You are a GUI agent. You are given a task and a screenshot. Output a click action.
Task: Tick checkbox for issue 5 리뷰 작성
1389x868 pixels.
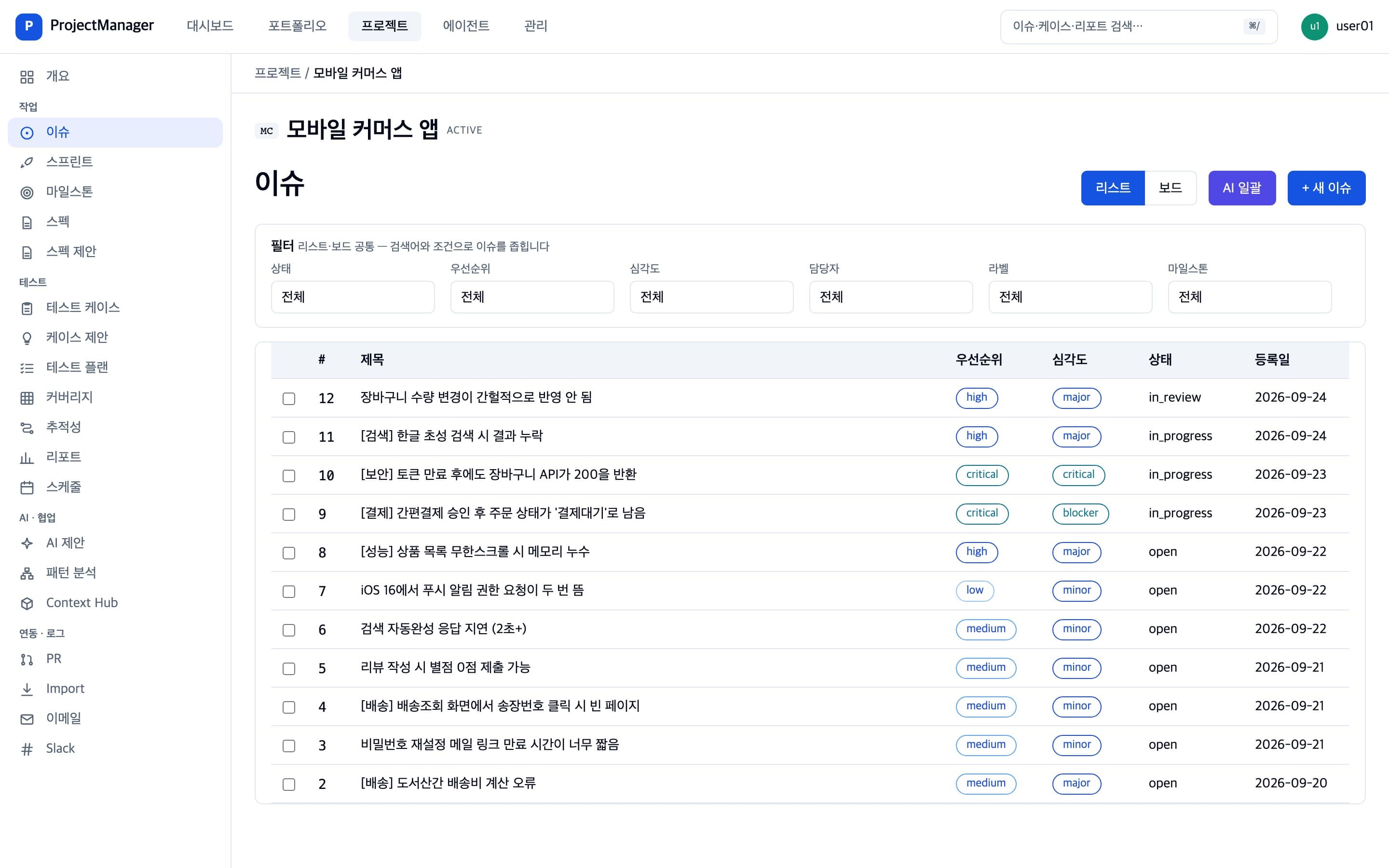point(289,669)
